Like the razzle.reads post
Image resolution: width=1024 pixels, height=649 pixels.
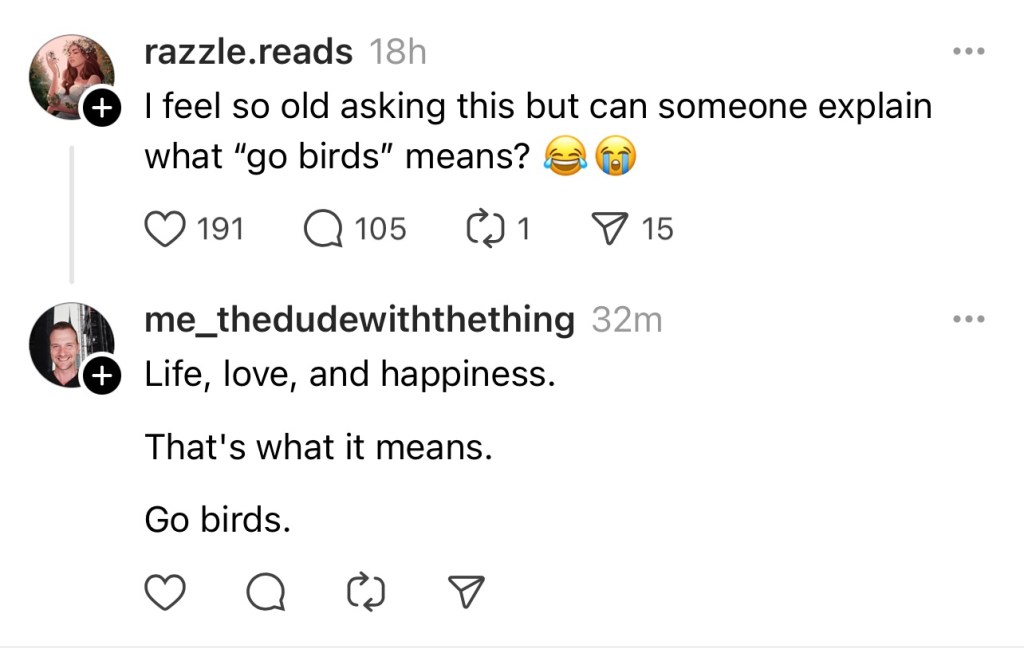166,230
